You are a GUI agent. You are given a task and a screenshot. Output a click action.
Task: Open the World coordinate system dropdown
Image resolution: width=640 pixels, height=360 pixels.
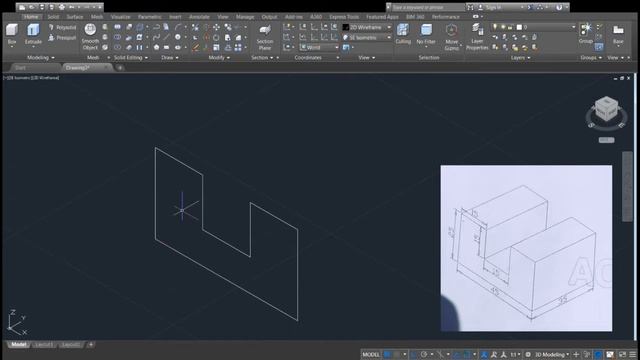[x=319, y=47]
